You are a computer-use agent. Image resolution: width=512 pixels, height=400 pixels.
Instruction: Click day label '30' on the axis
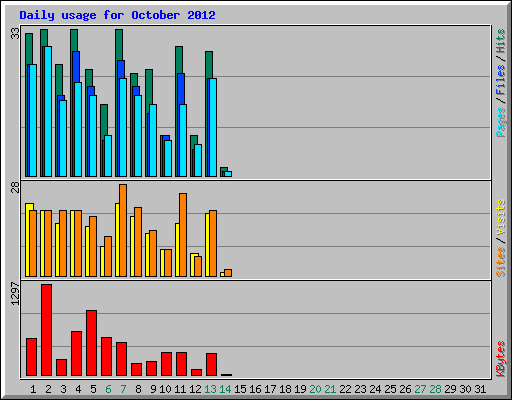[465, 389]
